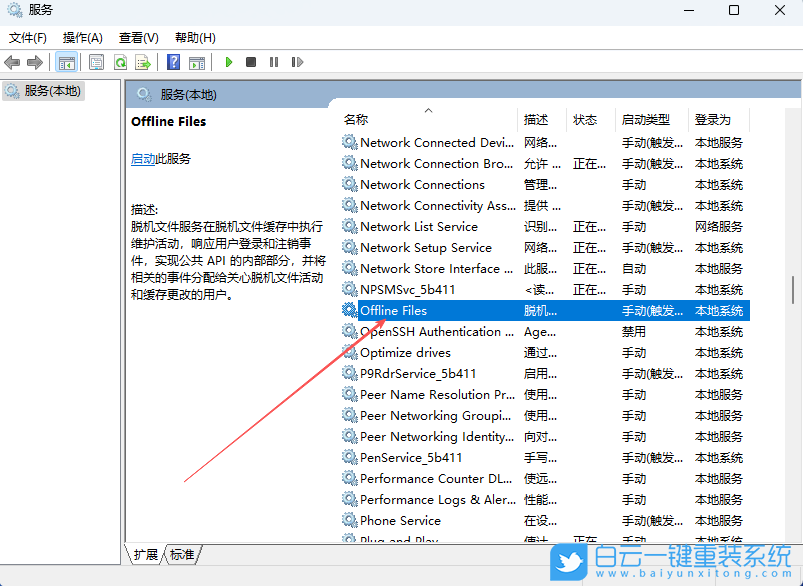Viewport: 803px width, 586px height.
Task: Open the 查看(V) menu
Action: tap(138, 37)
